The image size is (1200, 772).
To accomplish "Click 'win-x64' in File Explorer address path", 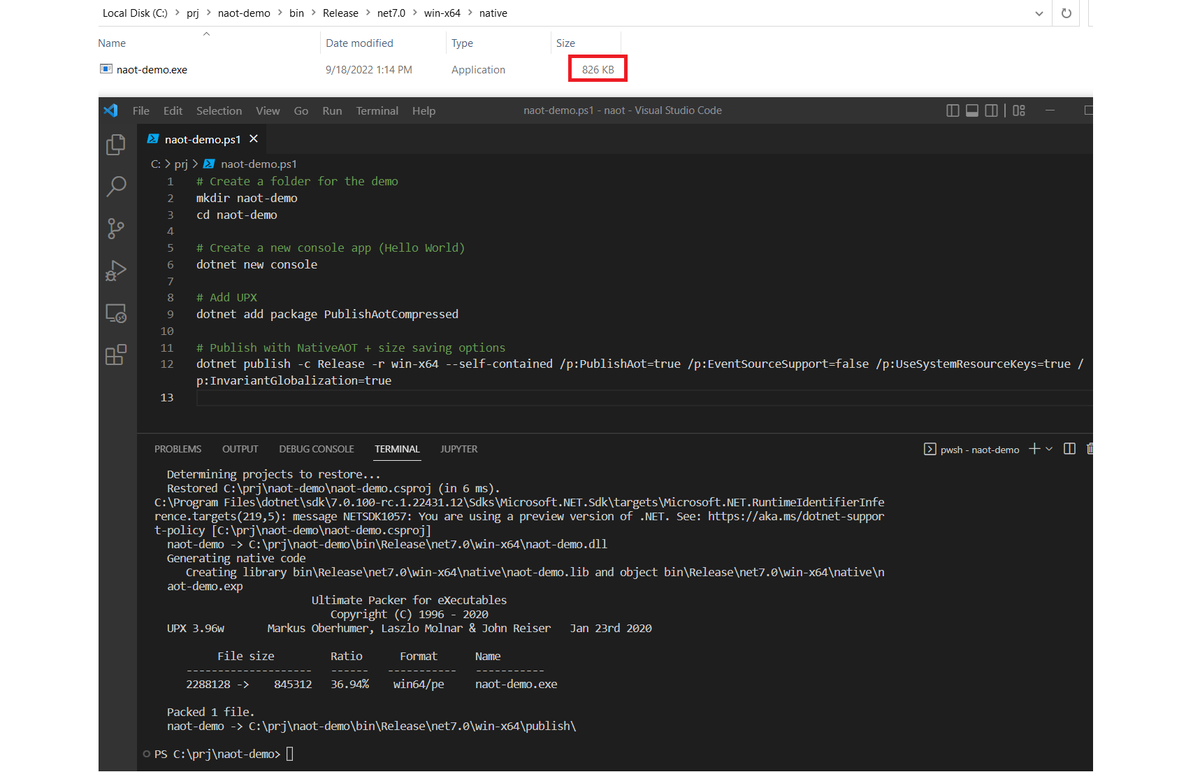I will [443, 14].
